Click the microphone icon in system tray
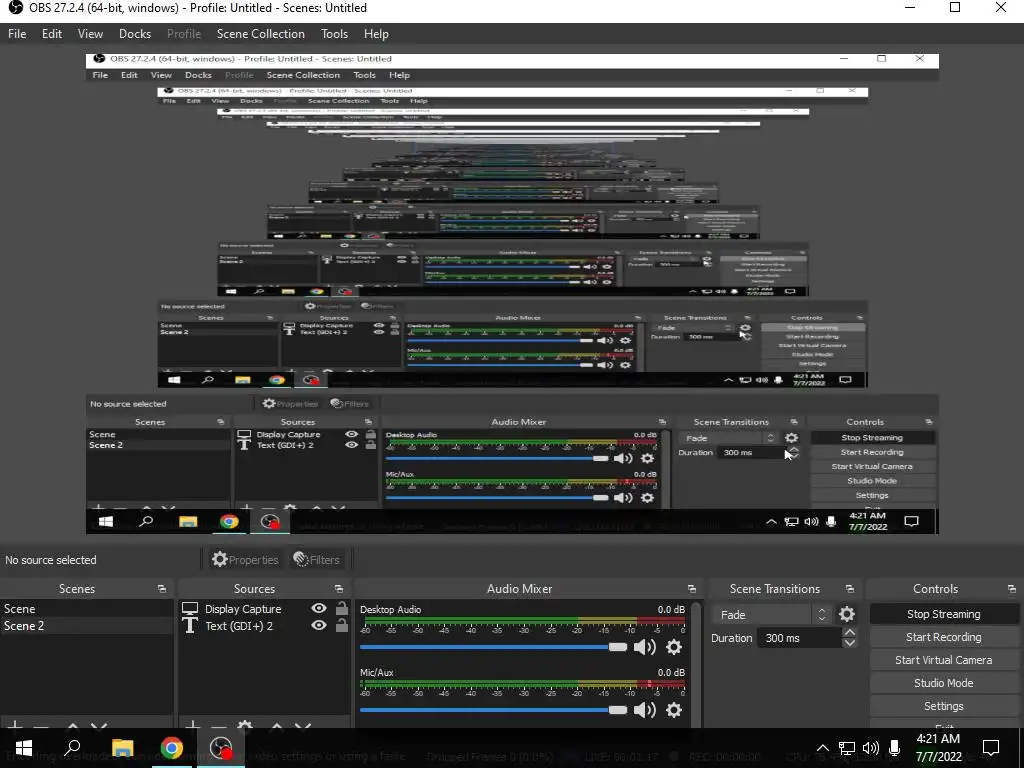 (895, 748)
